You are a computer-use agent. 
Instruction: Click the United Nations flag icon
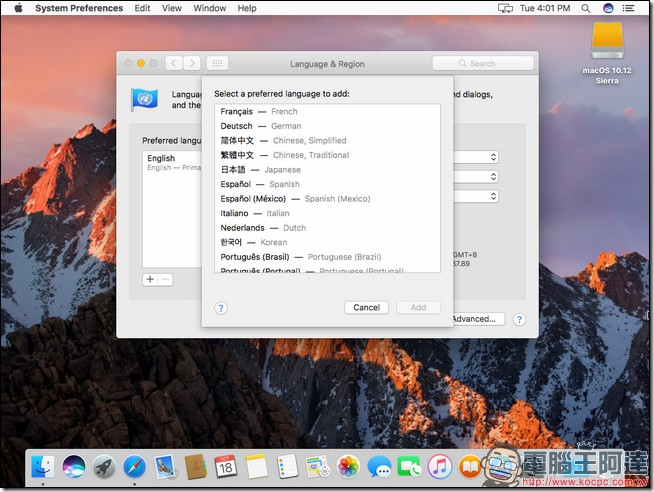(x=144, y=99)
